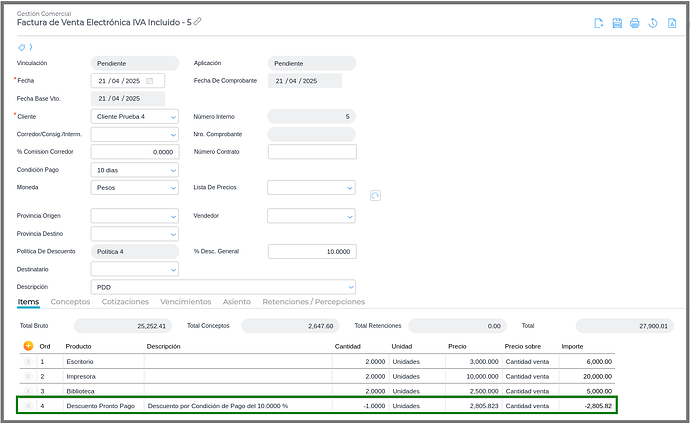Open the Vencimientos tab
The width and height of the screenshot is (690, 423).
point(185,301)
